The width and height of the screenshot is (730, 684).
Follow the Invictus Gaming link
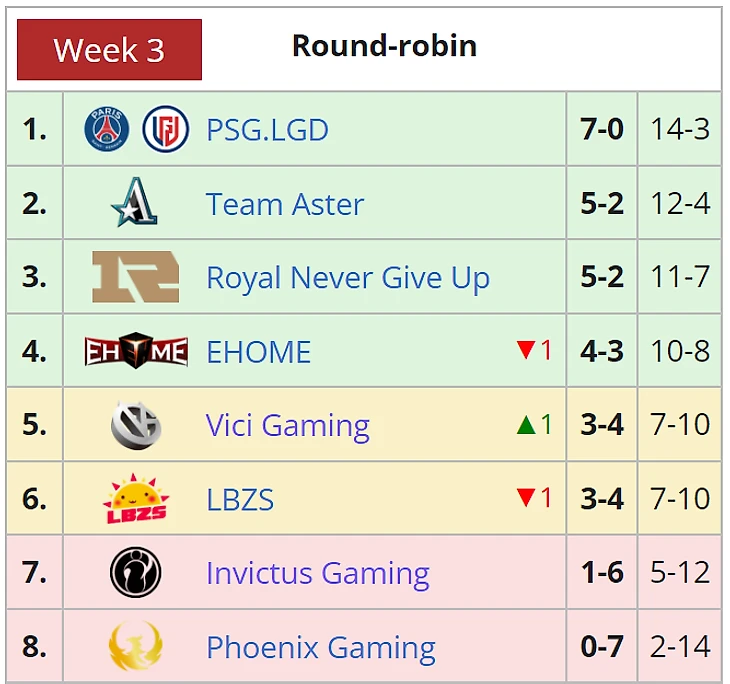[x=318, y=574]
